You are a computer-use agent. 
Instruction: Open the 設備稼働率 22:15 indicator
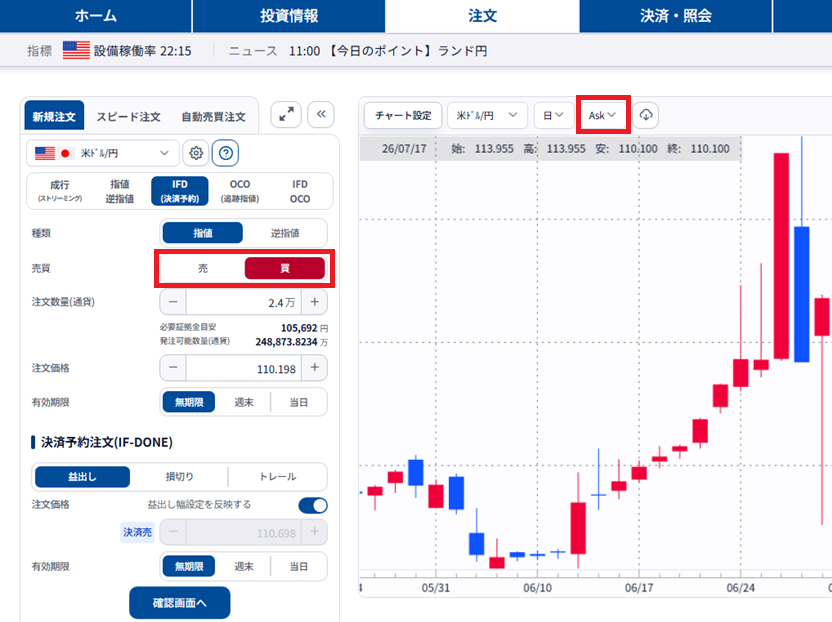pos(143,51)
